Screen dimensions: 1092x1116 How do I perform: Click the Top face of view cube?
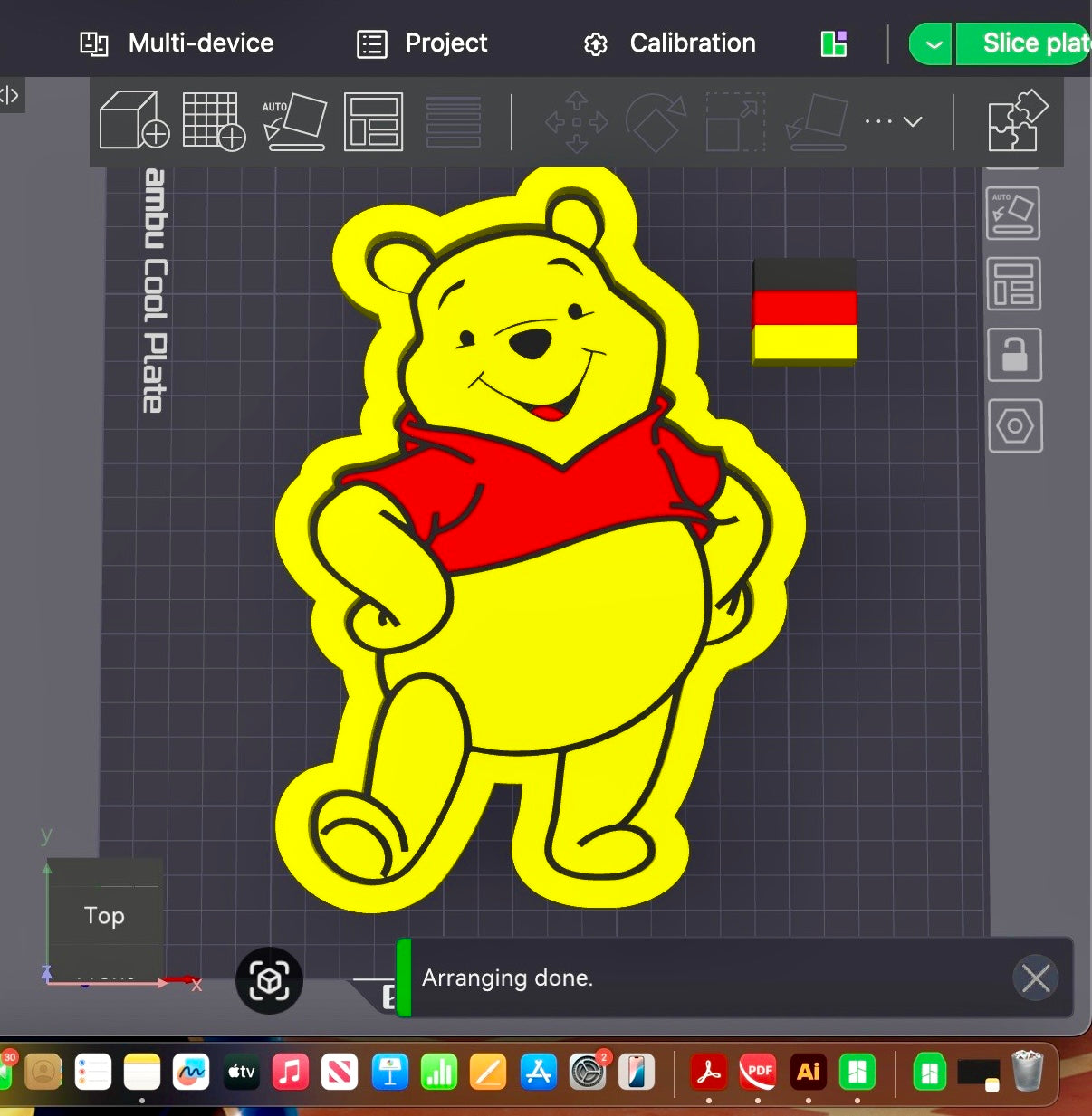coord(105,915)
